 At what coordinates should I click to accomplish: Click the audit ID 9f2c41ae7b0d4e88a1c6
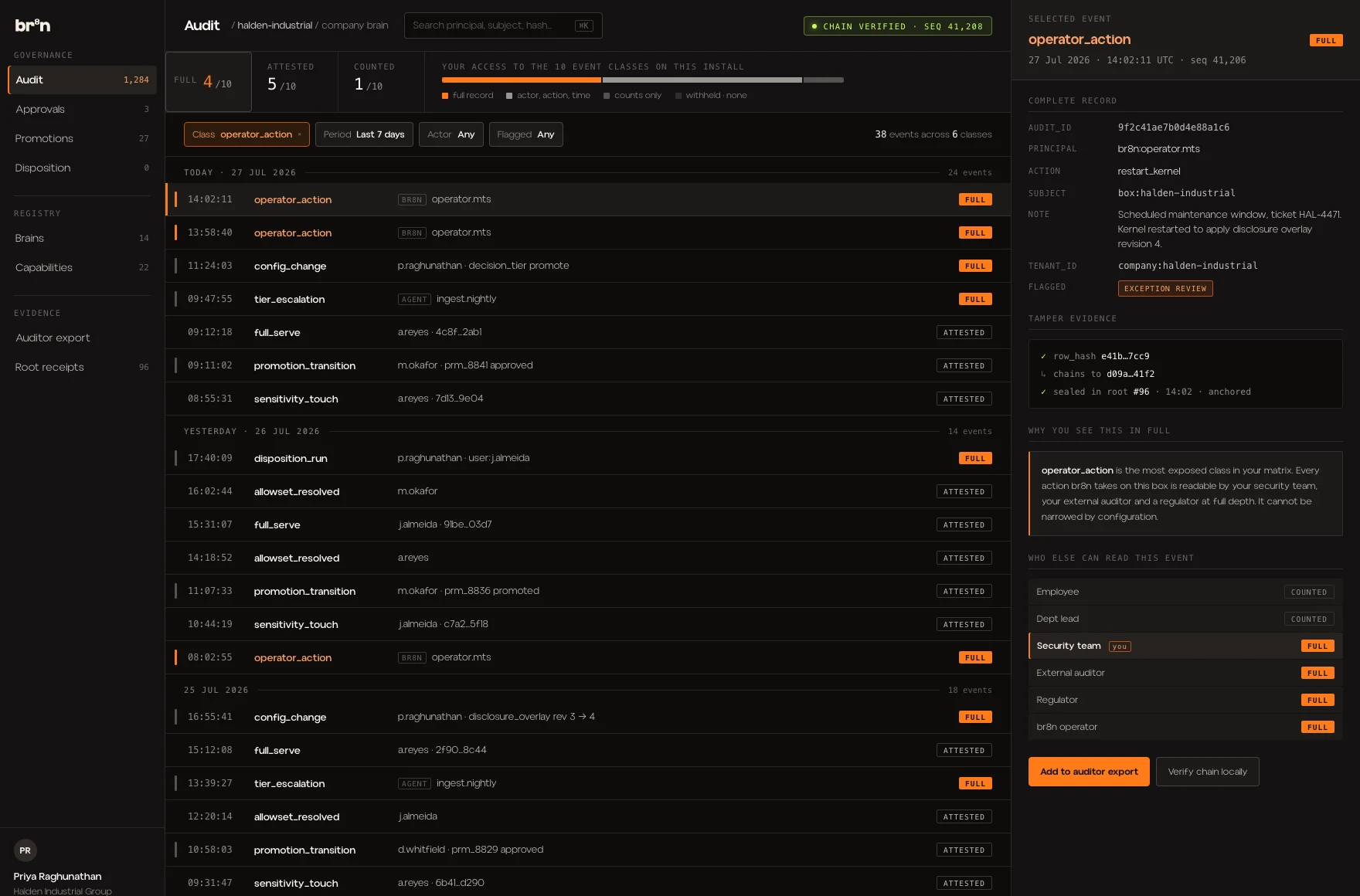click(1173, 127)
